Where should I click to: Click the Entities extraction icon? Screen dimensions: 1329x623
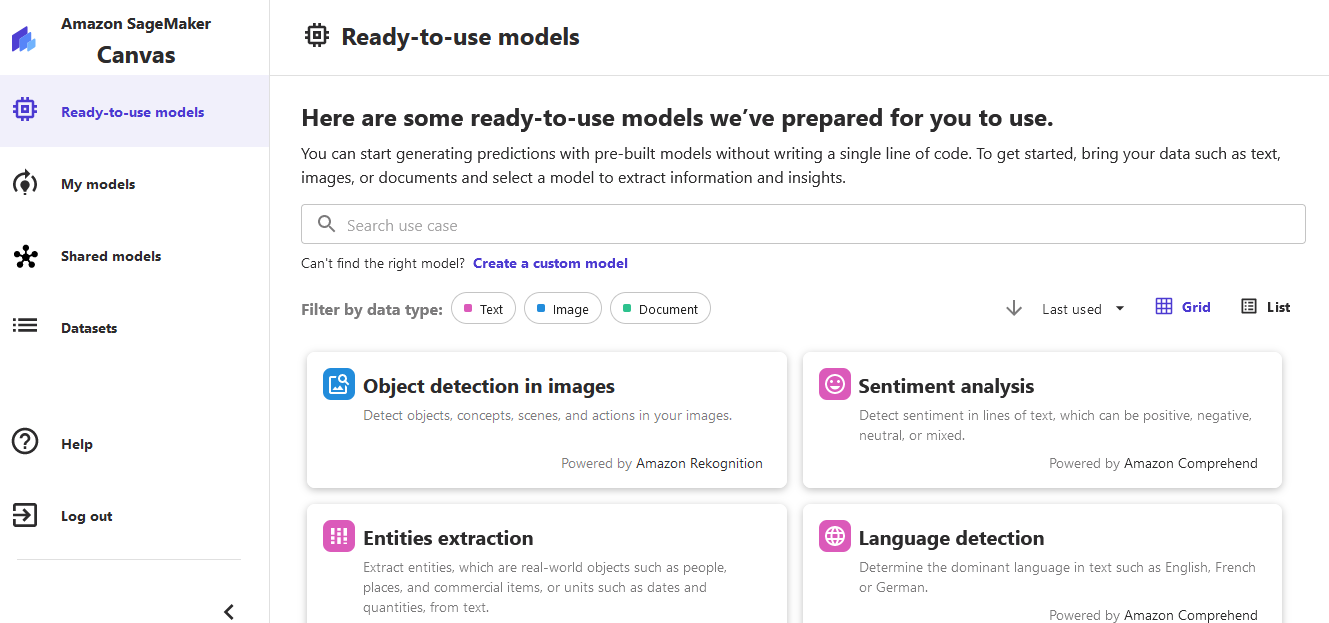339,536
